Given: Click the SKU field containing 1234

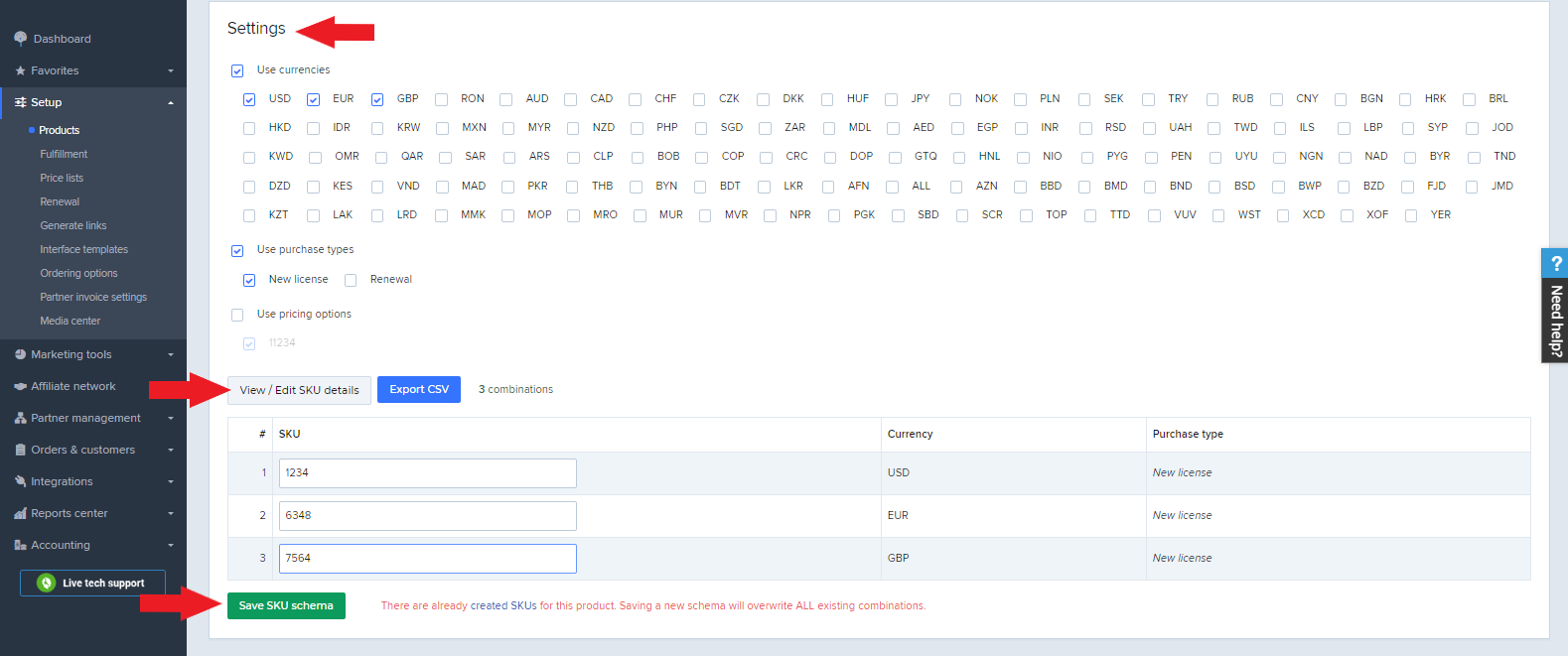Looking at the screenshot, I should 428,473.
